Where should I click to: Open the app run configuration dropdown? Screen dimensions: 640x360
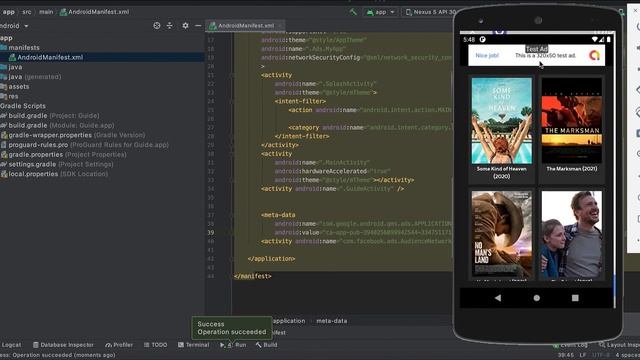(x=380, y=12)
